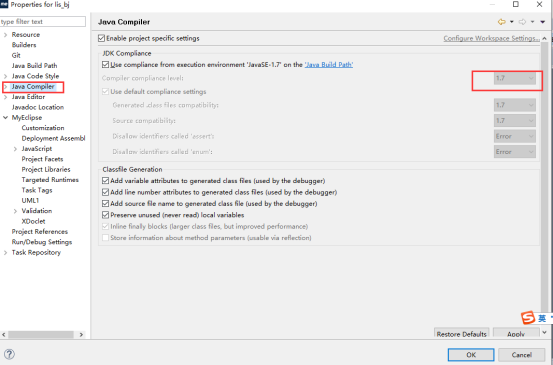Click the tree scrollbar right arrow
The width and height of the screenshot is (553, 365).
81,334
